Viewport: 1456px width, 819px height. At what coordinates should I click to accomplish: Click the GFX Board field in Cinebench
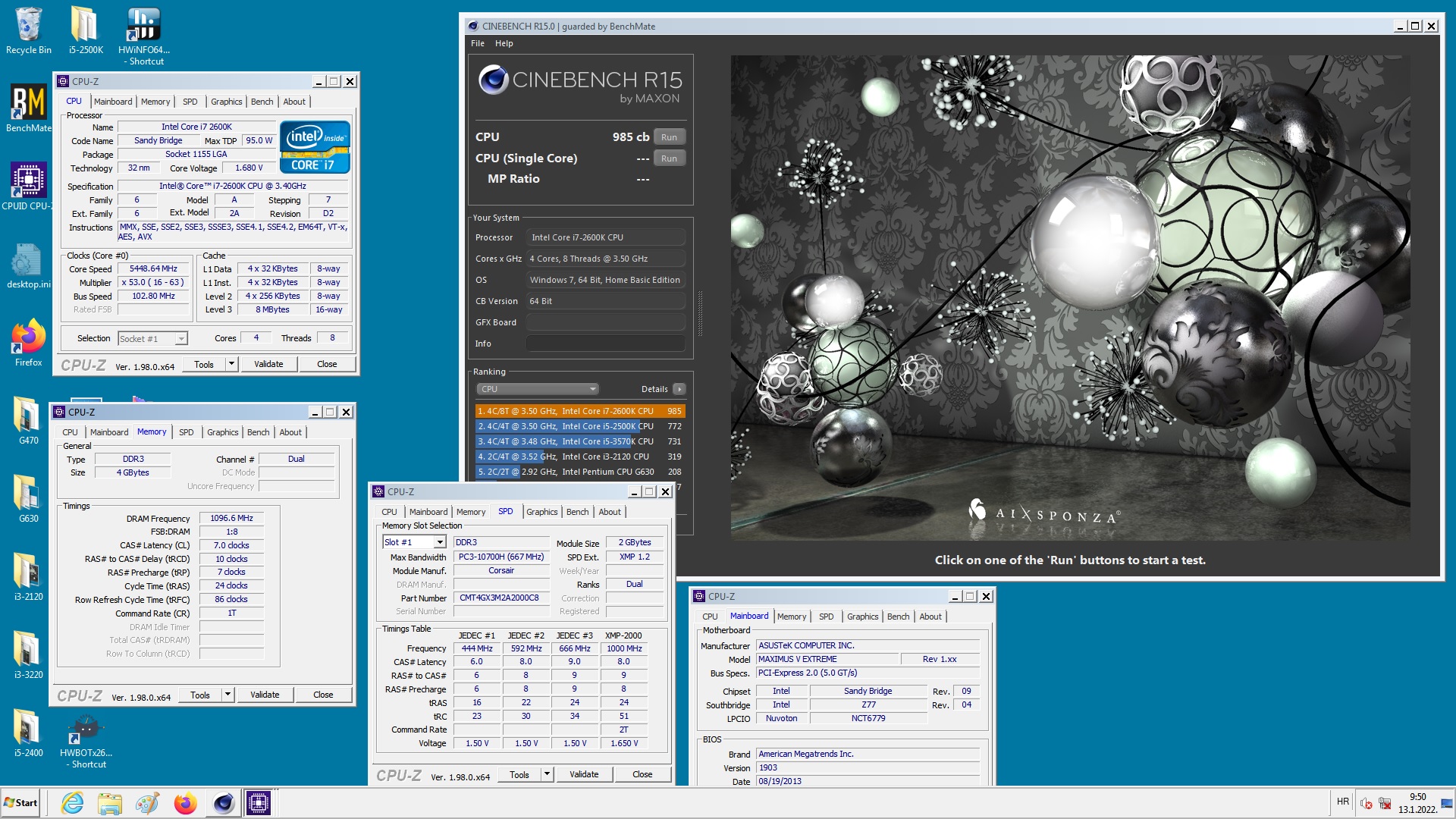[605, 322]
